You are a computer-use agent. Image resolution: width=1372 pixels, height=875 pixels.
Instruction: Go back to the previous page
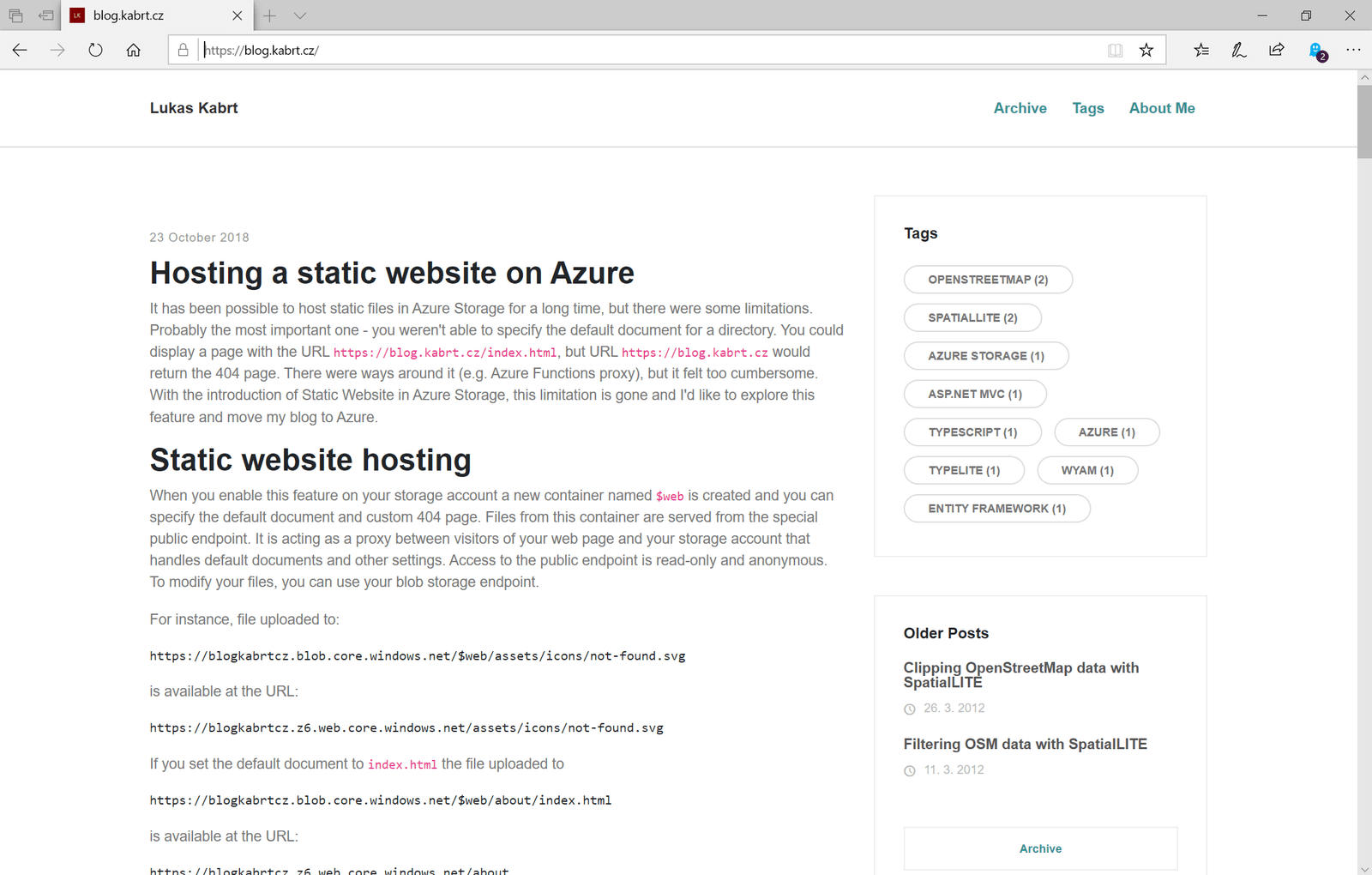[x=20, y=50]
